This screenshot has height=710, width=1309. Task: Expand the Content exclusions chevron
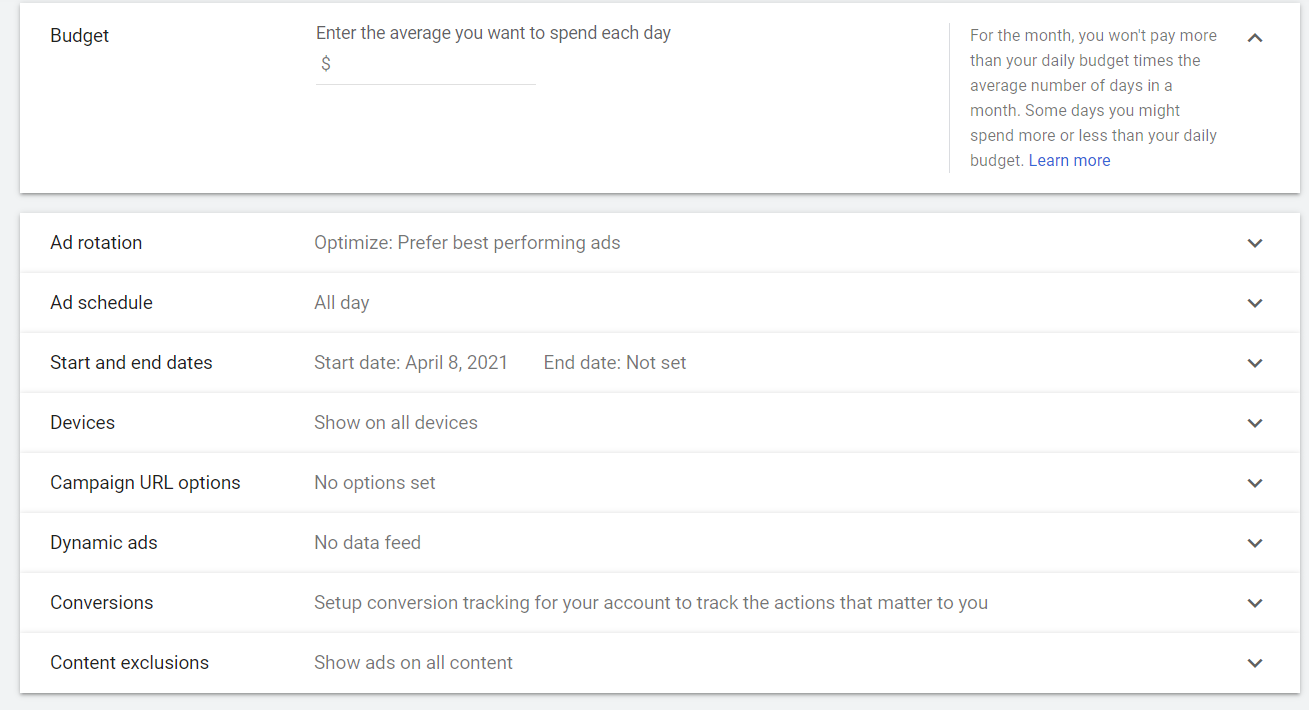point(1255,663)
